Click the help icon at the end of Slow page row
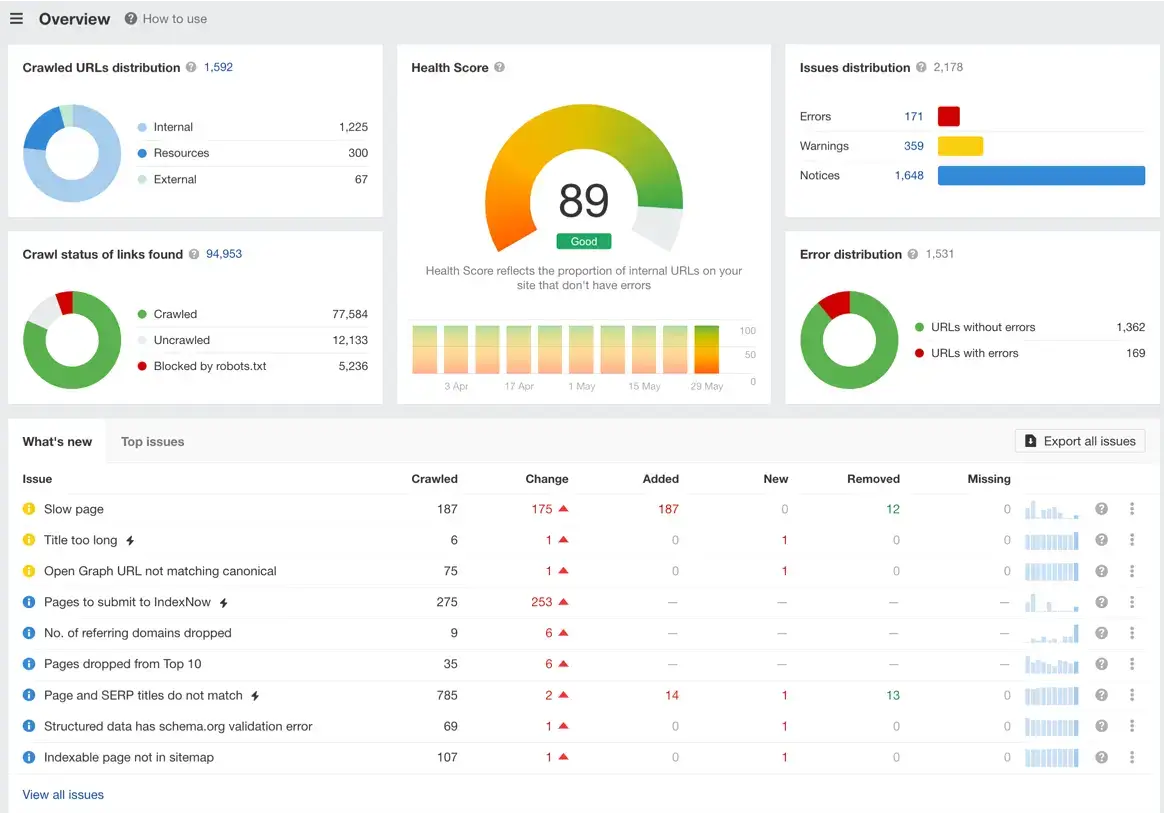Image resolution: width=1164 pixels, height=813 pixels. point(1102,509)
